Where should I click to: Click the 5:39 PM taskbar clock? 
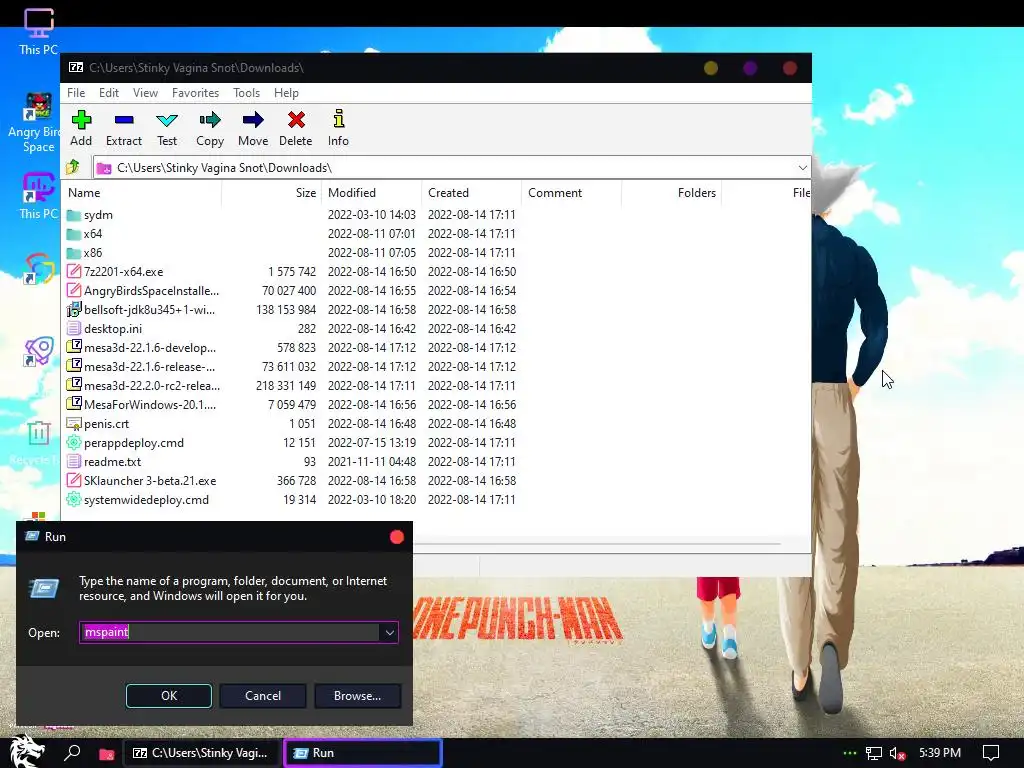pyautogui.click(x=940, y=753)
